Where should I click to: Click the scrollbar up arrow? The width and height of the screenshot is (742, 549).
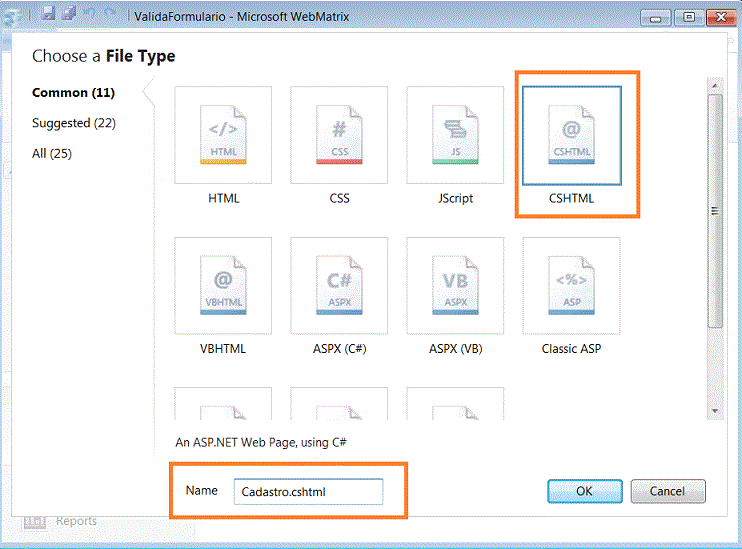(x=715, y=86)
